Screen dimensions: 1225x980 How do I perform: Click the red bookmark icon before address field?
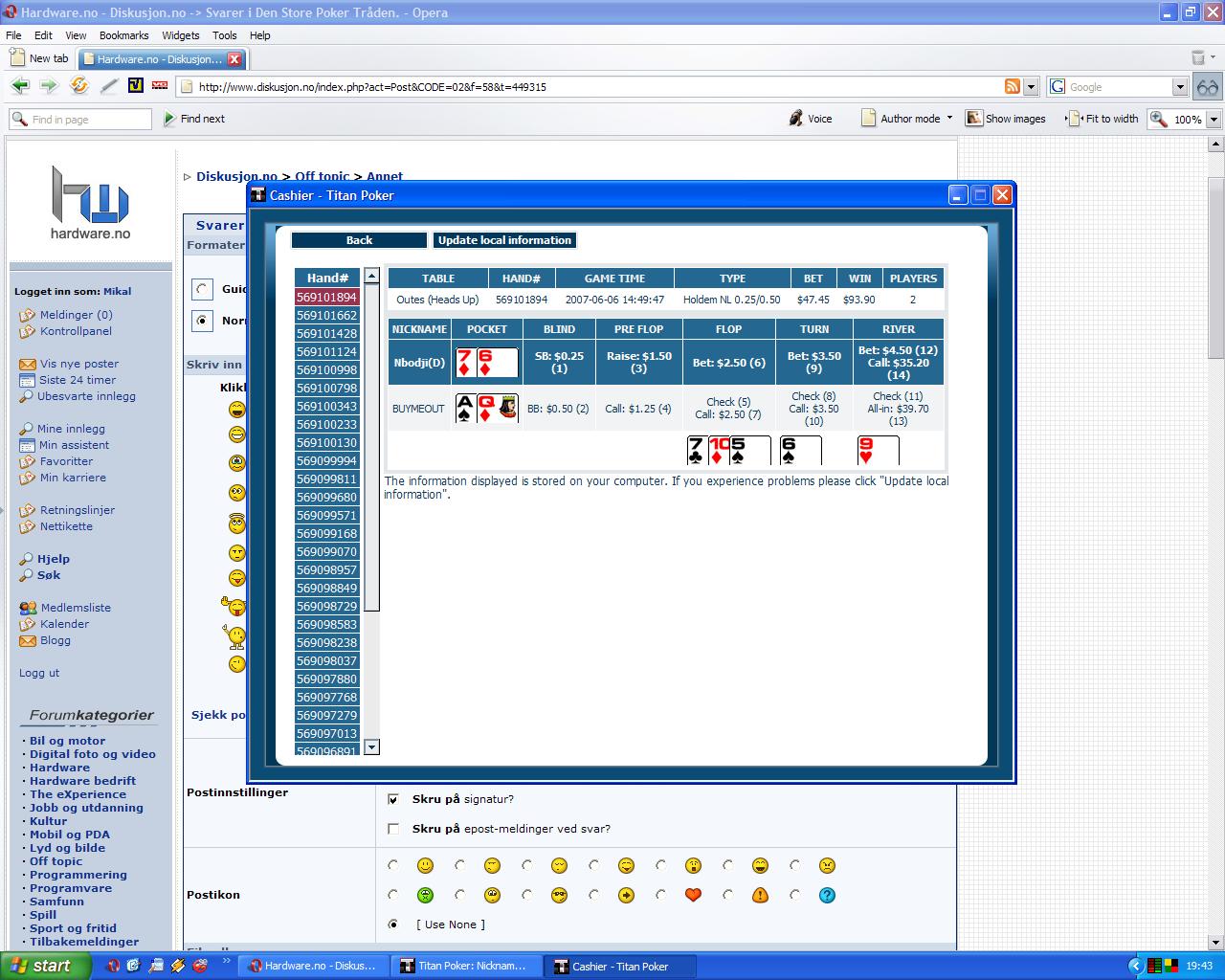[x=160, y=86]
